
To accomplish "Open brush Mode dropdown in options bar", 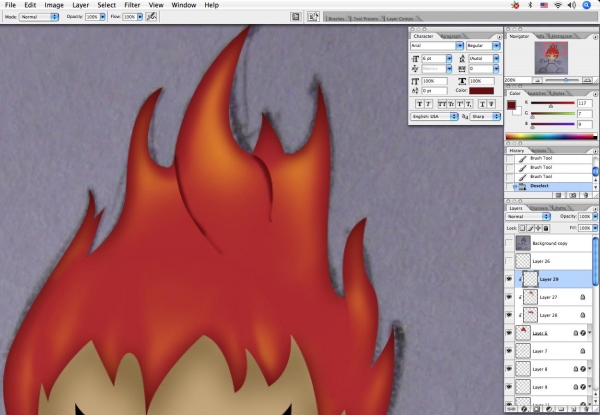I will (x=39, y=17).
